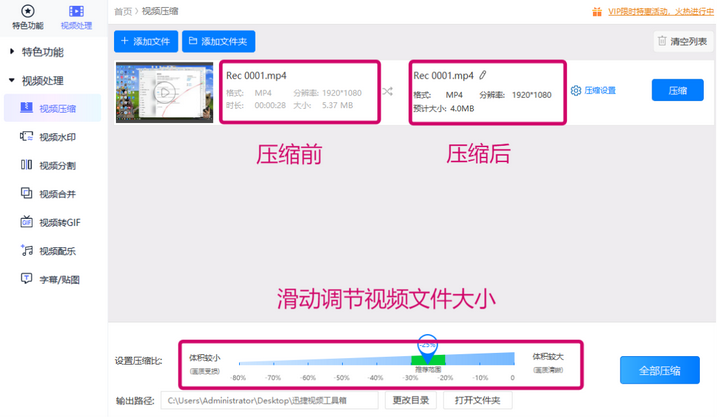Click the 添加文件夹 button

tap(219, 41)
